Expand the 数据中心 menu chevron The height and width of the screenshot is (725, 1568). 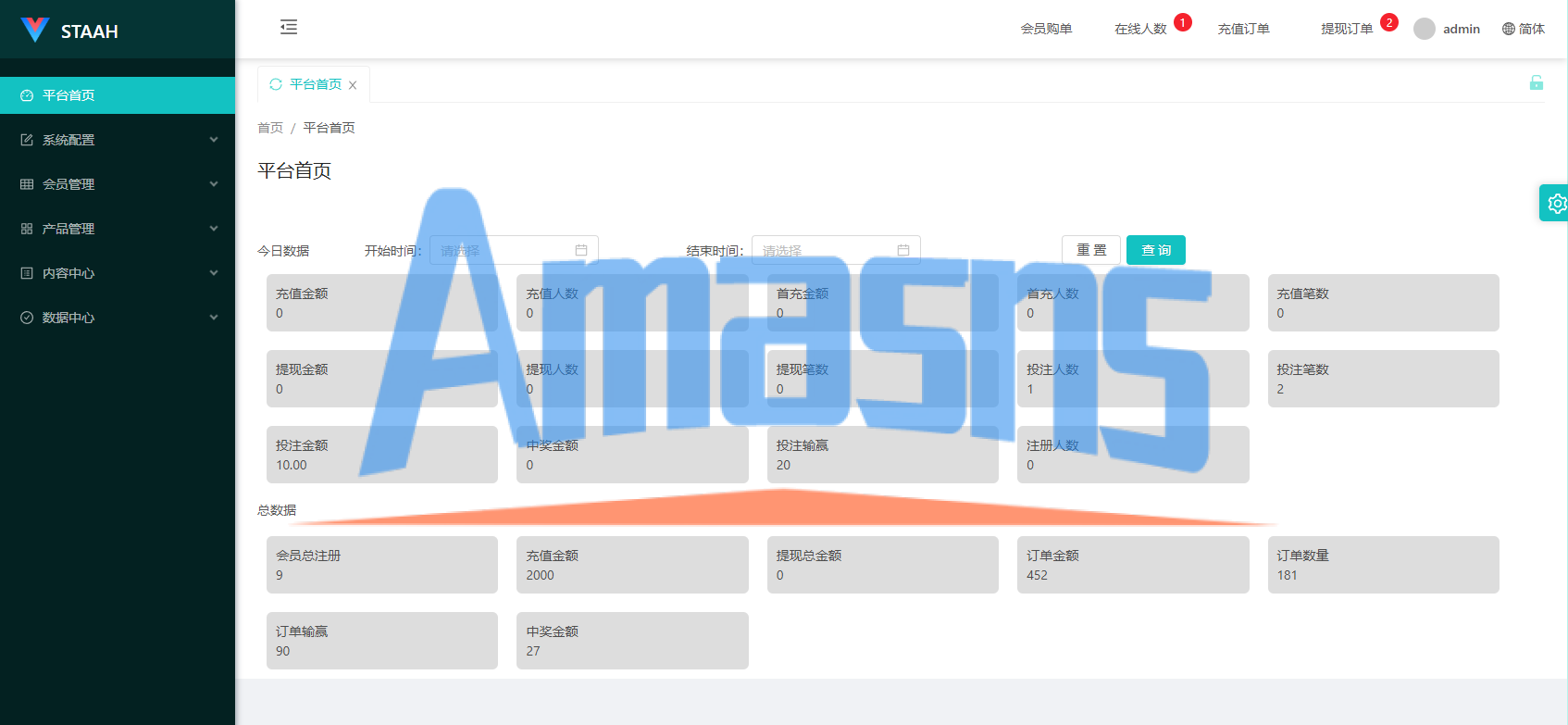tap(214, 318)
